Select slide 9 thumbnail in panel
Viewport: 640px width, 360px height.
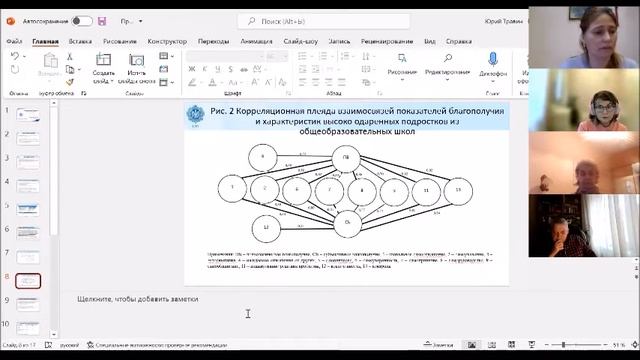pyautogui.click(x=28, y=304)
